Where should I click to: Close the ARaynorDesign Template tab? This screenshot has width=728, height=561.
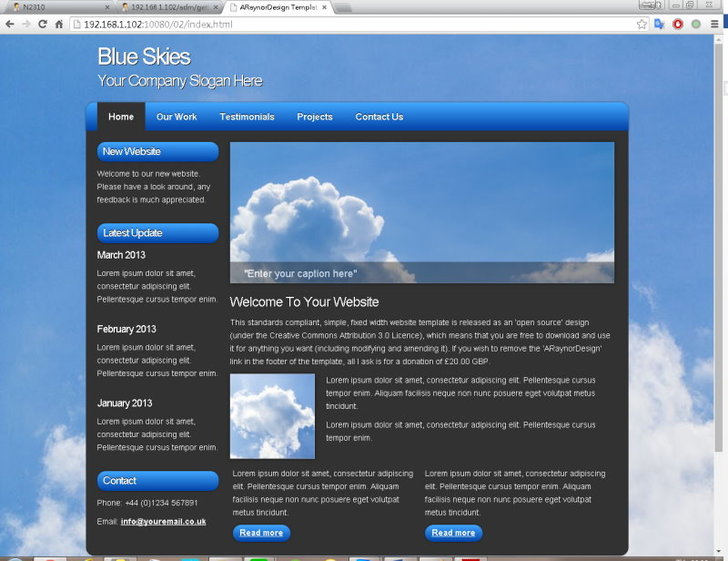click(325, 7)
